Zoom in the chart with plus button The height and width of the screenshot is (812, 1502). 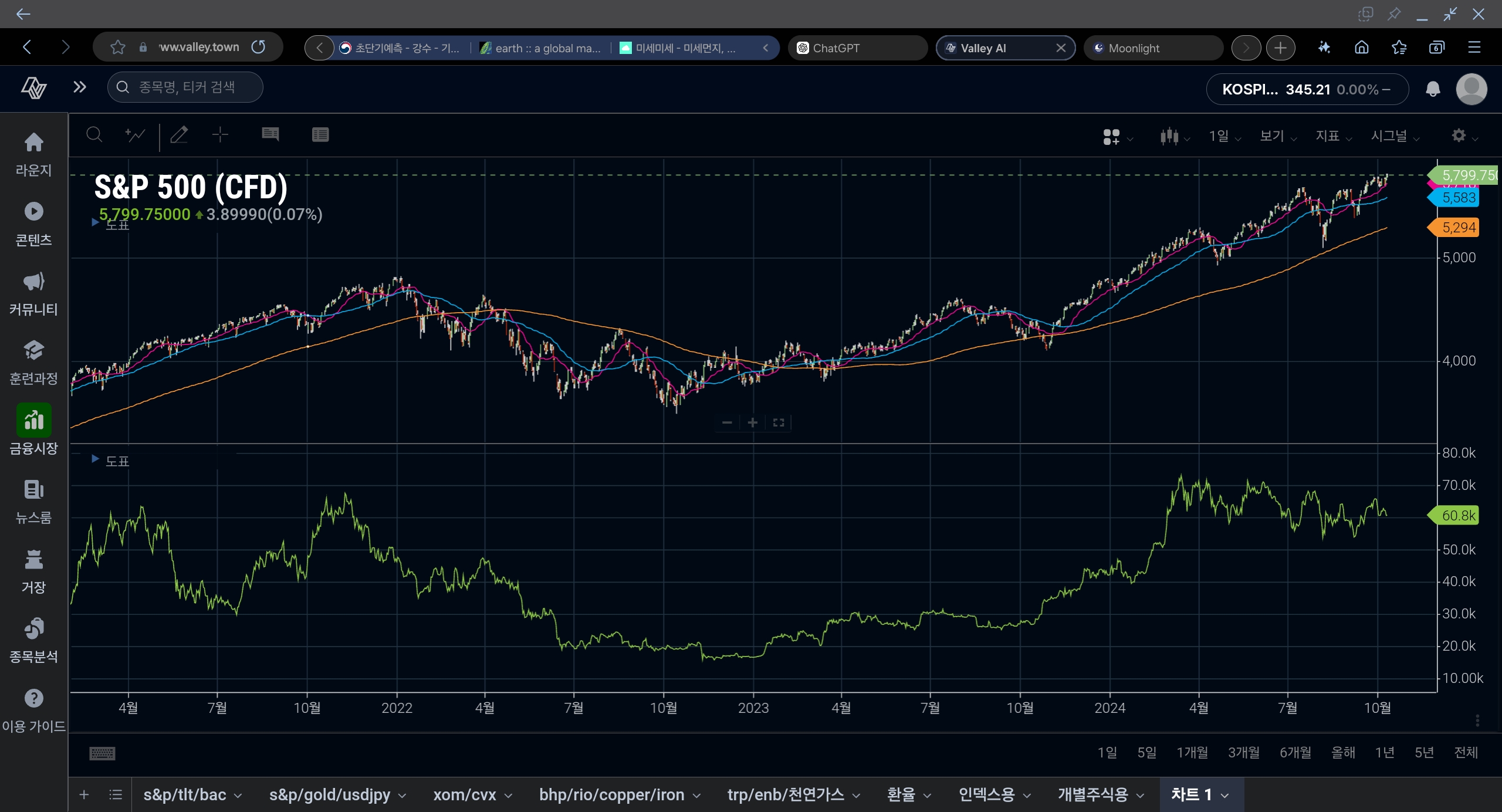point(753,422)
